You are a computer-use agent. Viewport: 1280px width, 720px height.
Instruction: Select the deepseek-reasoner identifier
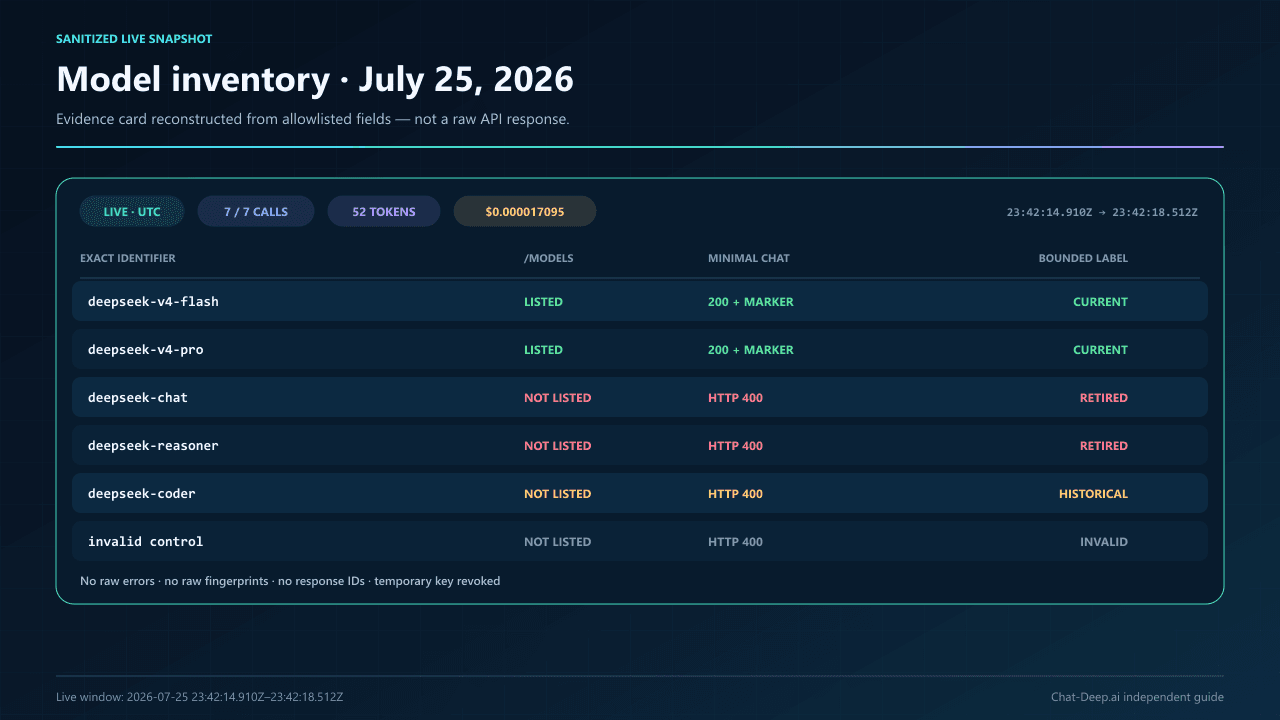click(x=153, y=445)
